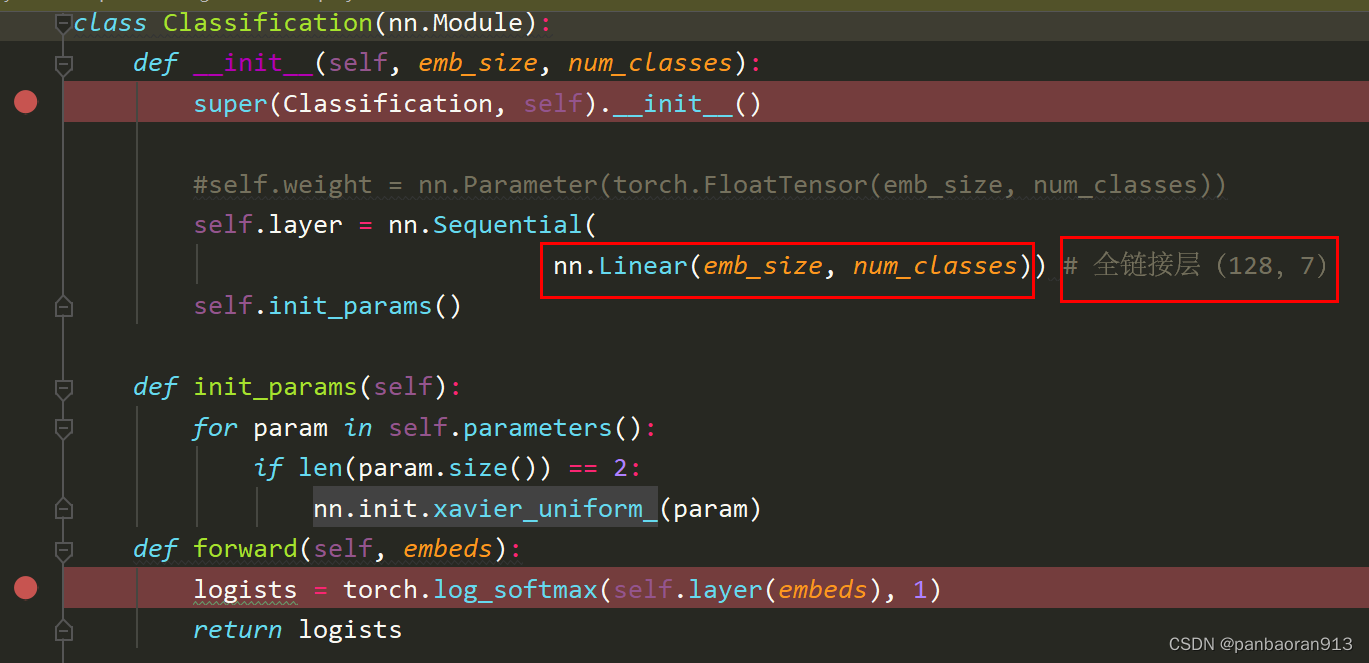
Task: Click the return keyword
Action: point(238,629)
